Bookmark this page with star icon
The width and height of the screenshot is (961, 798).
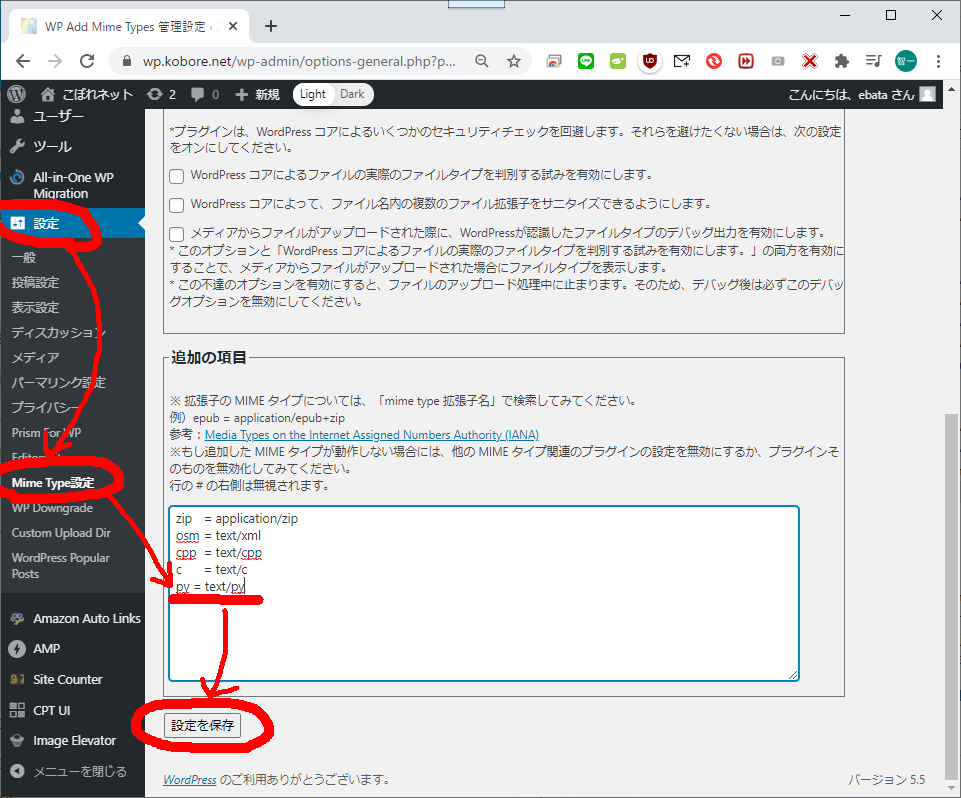click(514, 61)
